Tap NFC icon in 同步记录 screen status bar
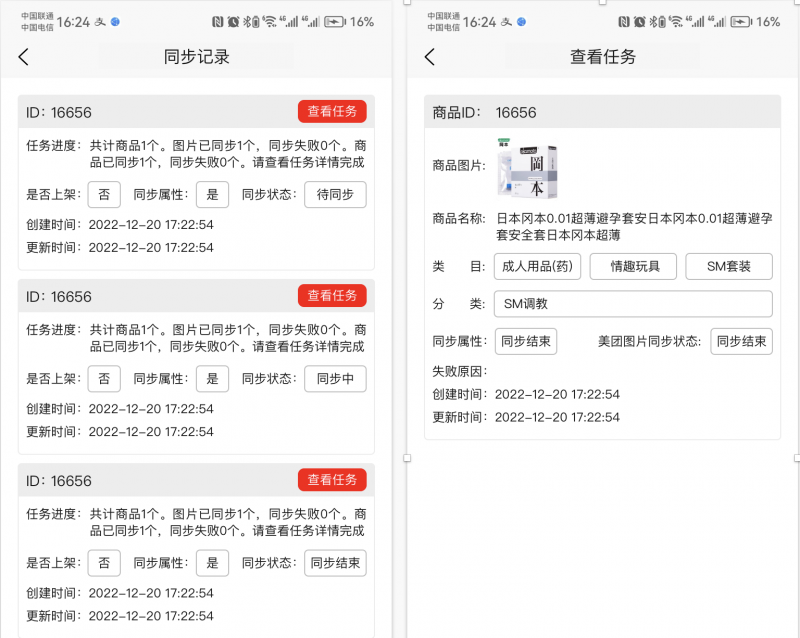800x638 pixels. pos(217,22)
